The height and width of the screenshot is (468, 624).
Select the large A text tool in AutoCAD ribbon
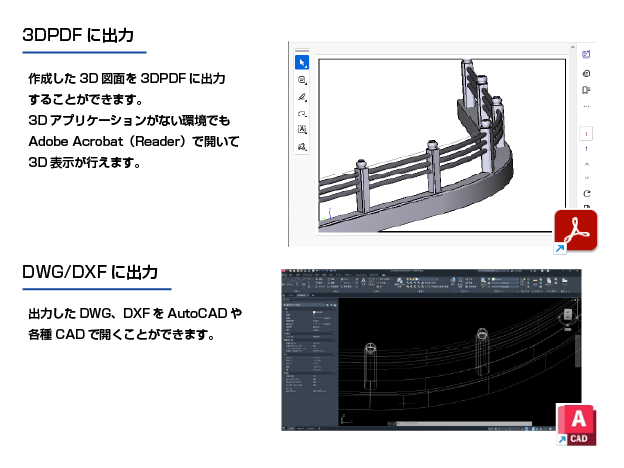(363, 281)
